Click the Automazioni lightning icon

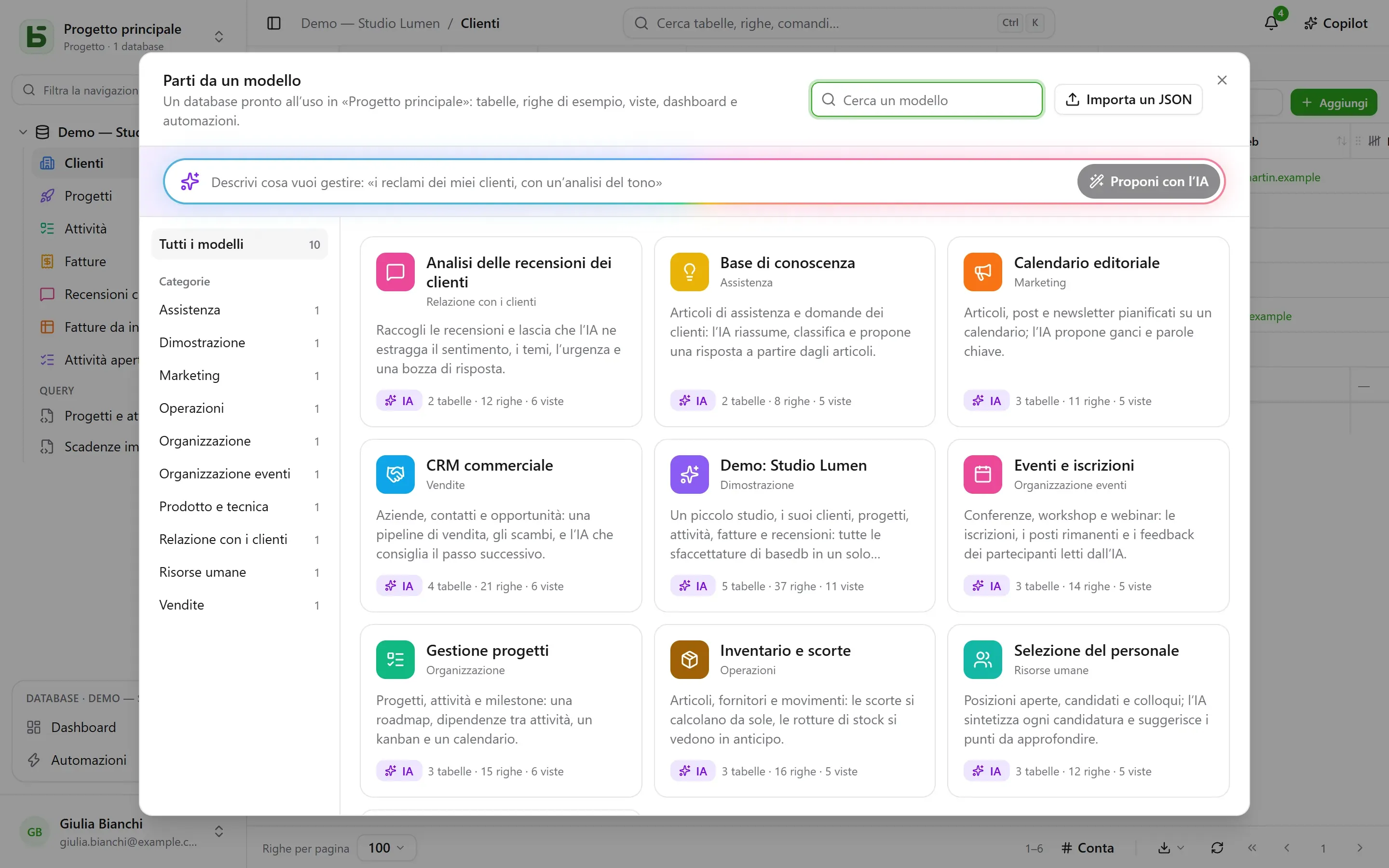pyautogui.click(x=33, y=759)
